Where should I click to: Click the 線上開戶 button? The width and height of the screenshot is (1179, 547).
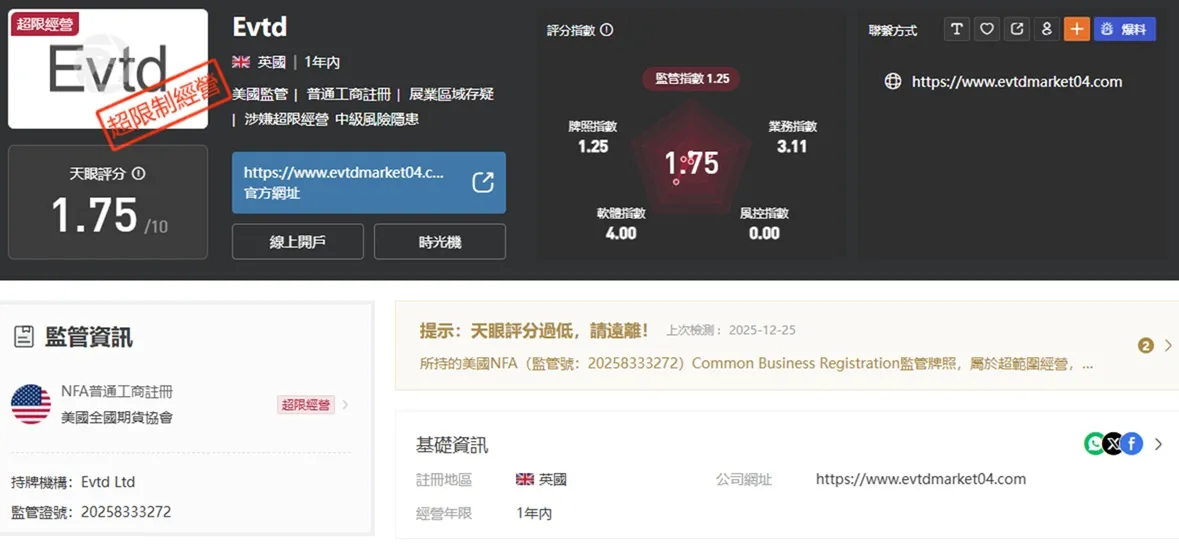click(x=298, y=242)
